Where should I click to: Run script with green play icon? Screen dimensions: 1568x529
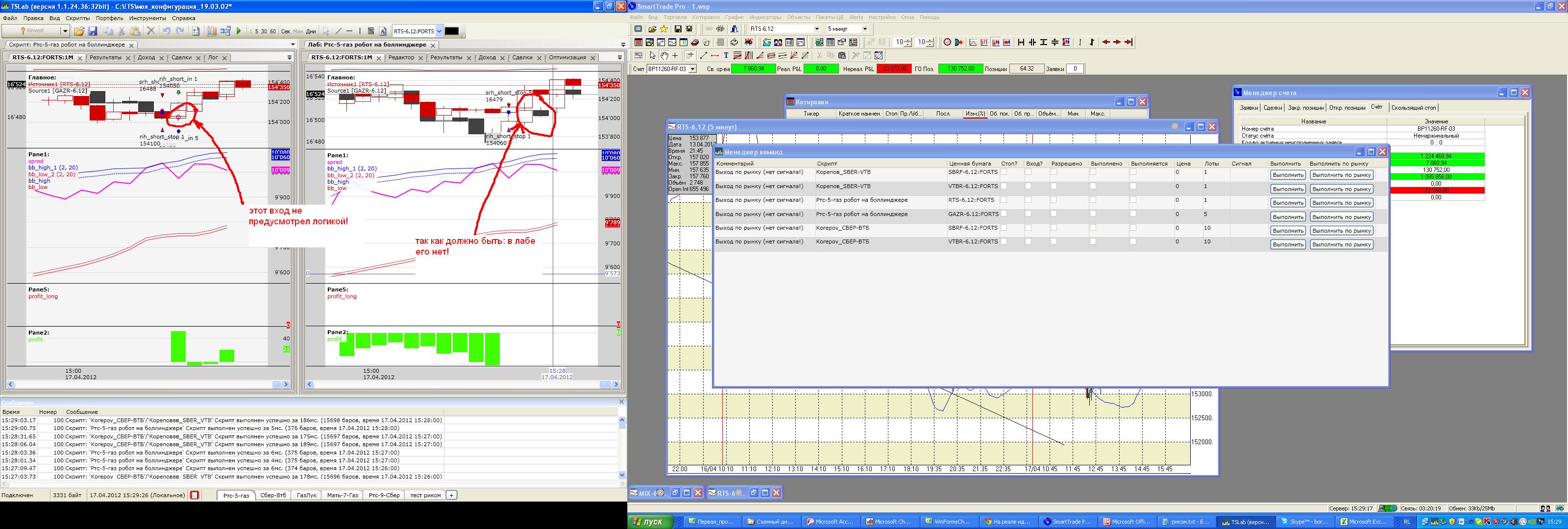239,31
